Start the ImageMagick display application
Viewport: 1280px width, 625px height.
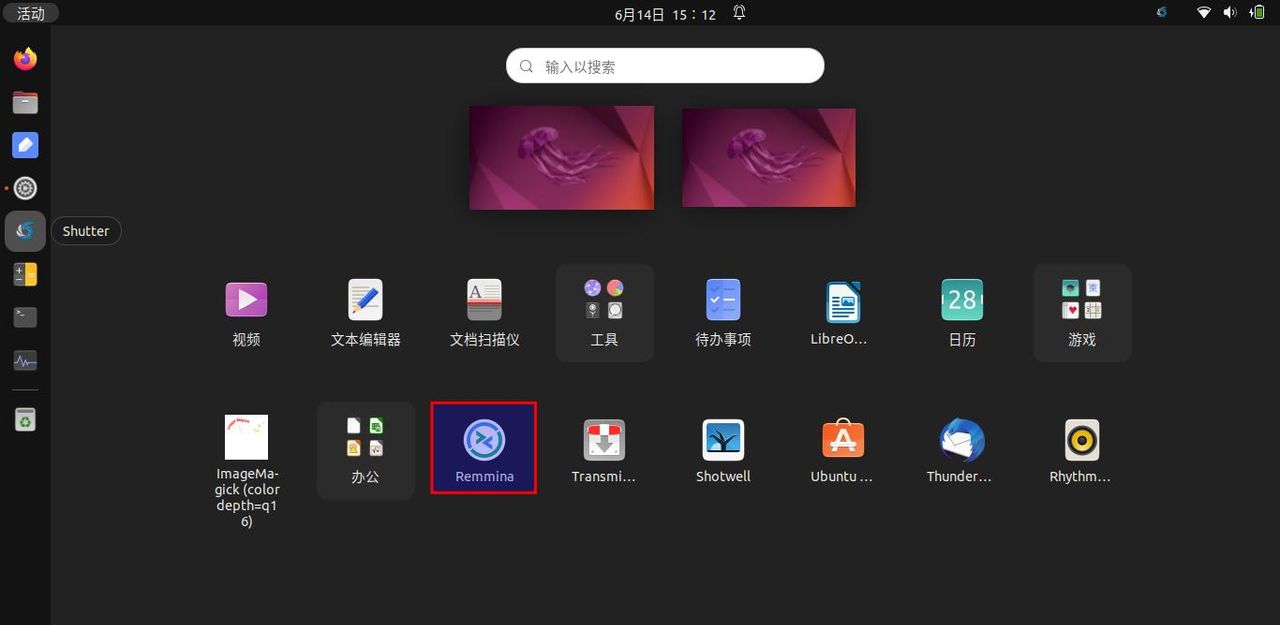(x=246, y=438)
